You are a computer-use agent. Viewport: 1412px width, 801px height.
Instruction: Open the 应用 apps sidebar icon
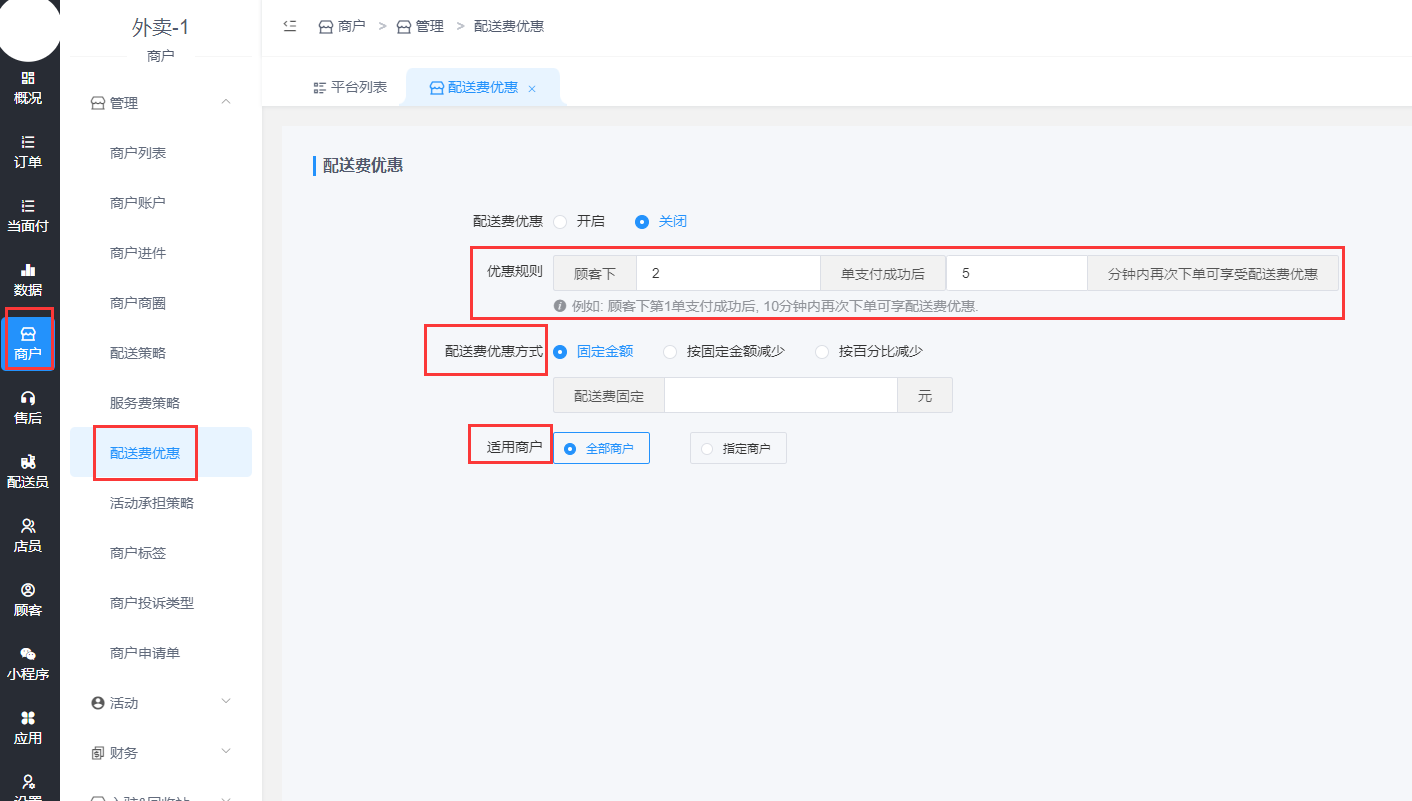click(28, 728)
